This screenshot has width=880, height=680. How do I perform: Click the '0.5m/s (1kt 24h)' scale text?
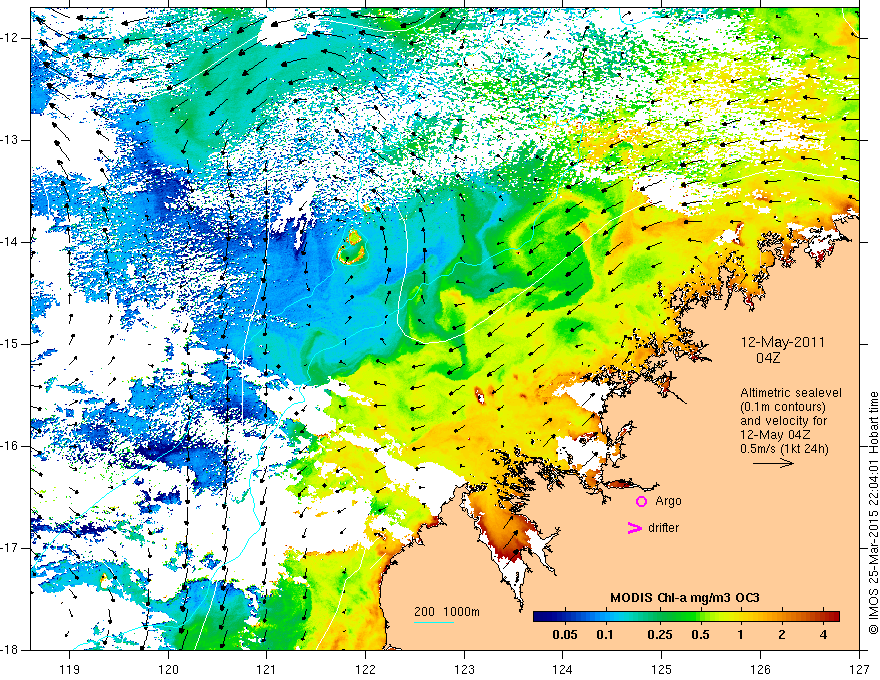click(784, 449)
